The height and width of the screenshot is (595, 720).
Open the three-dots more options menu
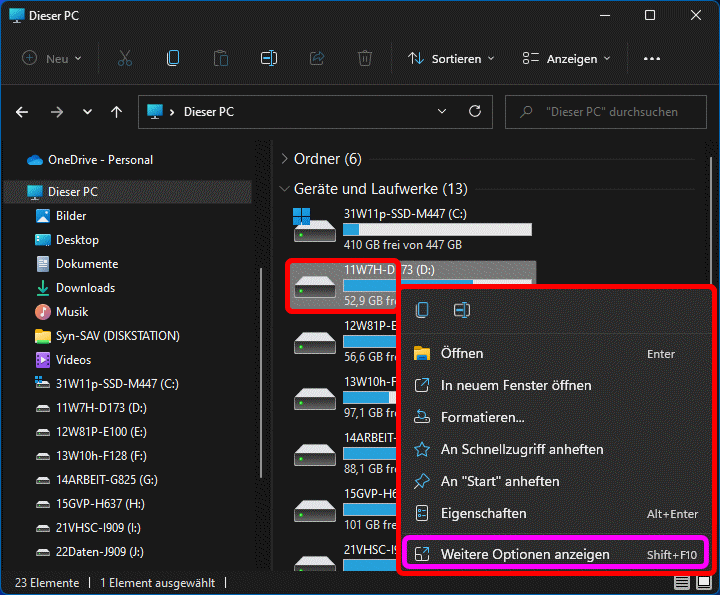click(652, 59)
